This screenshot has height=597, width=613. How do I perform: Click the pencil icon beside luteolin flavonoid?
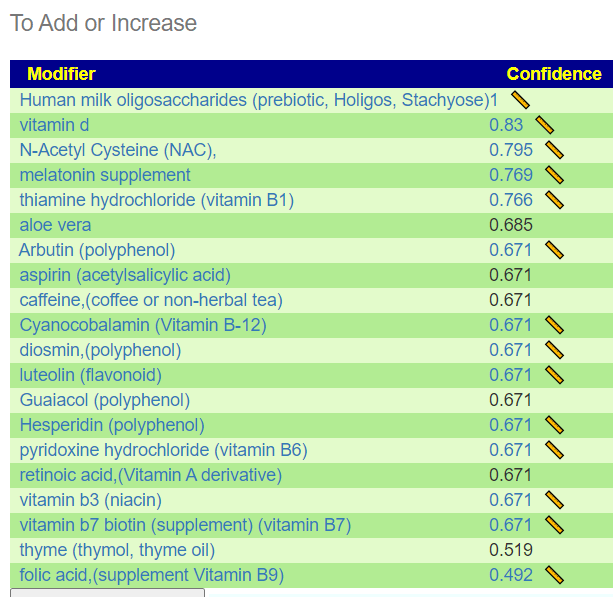pyautogui.click(x=554, y=375)
